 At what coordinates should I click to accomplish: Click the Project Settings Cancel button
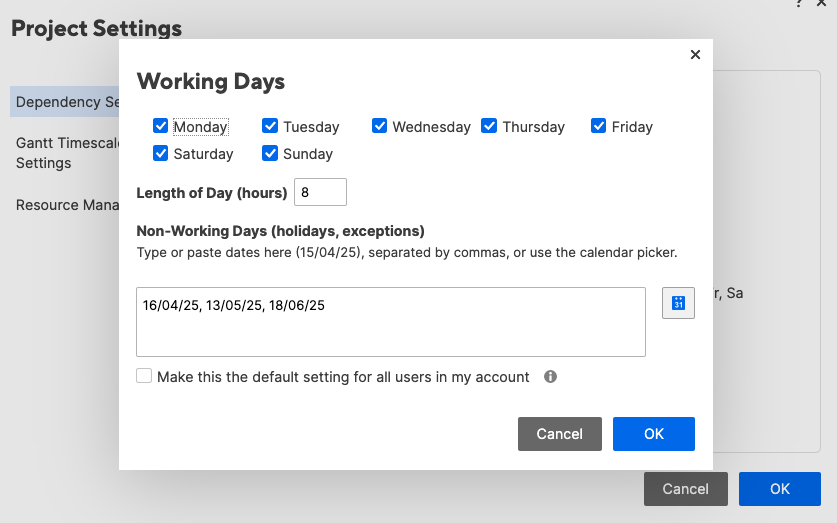pos(685,489)
